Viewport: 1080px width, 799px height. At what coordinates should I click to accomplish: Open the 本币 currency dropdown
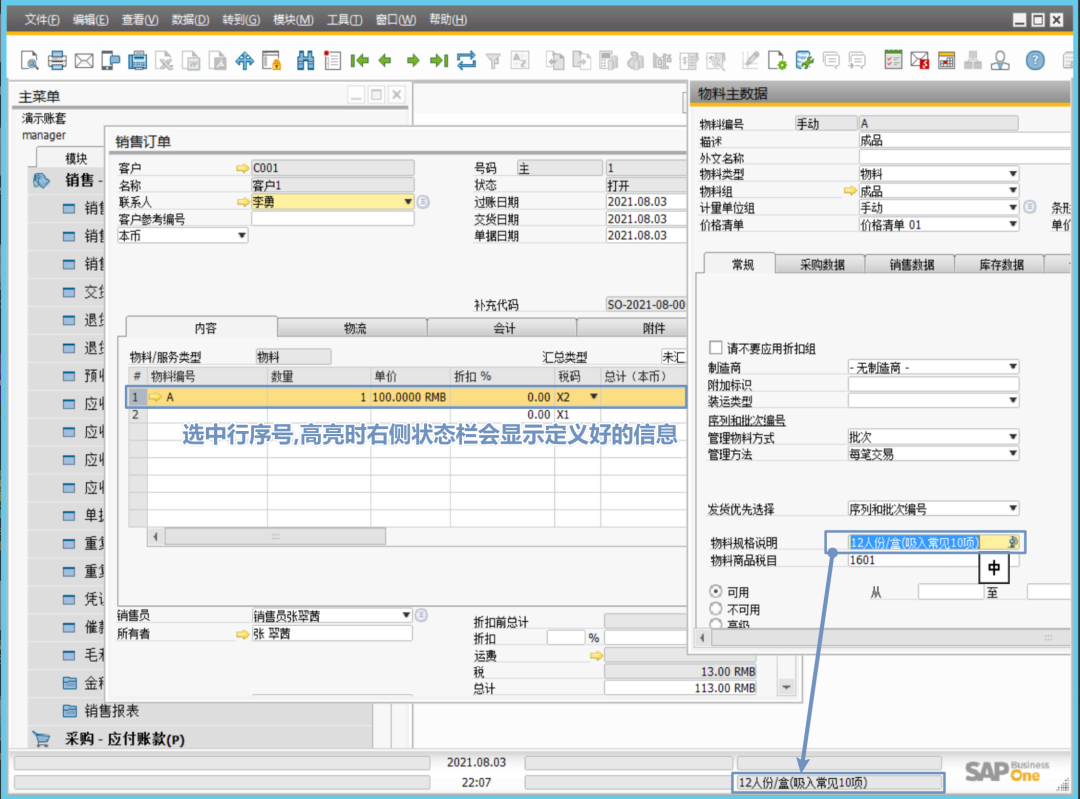[242, 236]
